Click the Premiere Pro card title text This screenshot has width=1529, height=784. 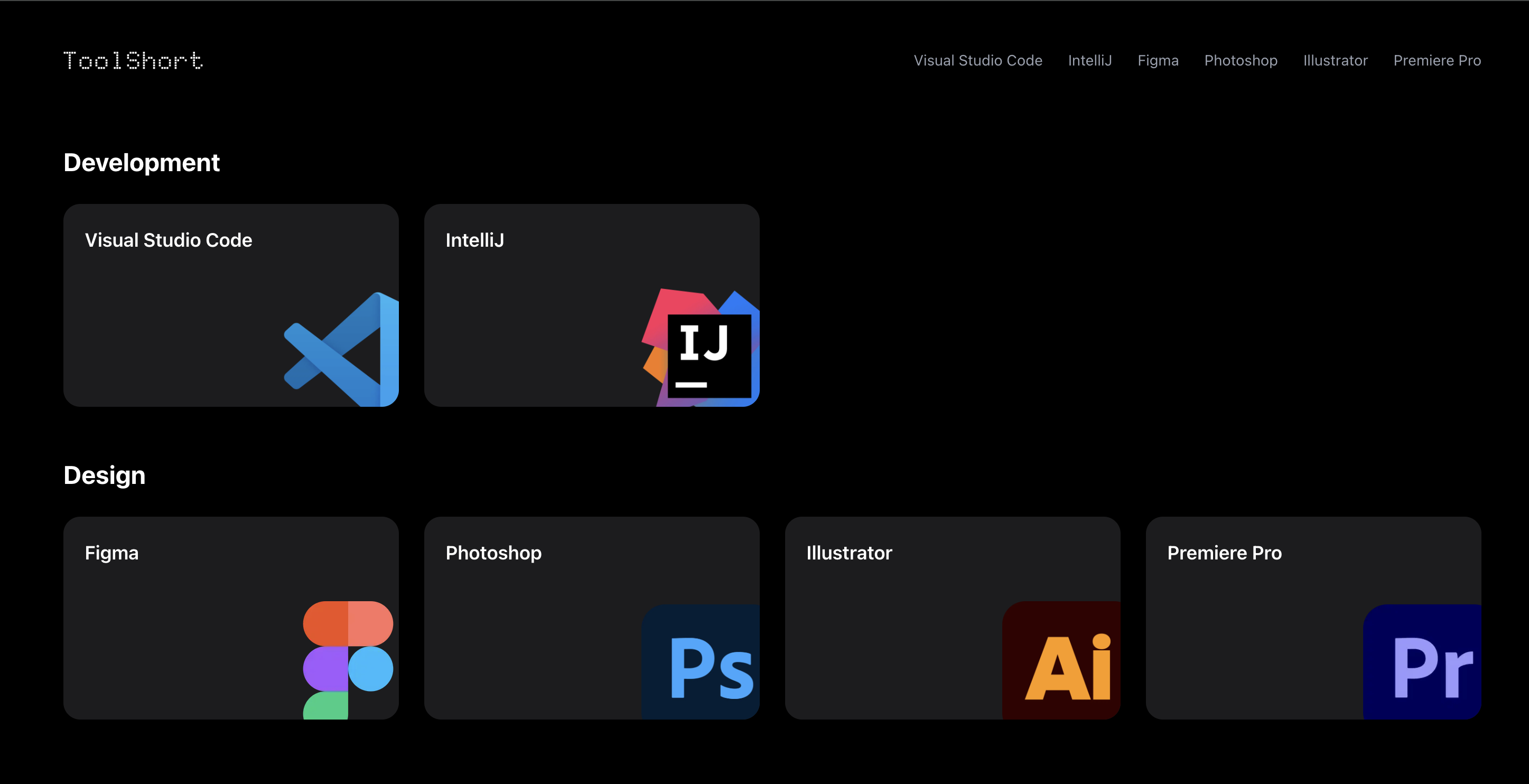pyautogui.click(x=1224, y=553)
